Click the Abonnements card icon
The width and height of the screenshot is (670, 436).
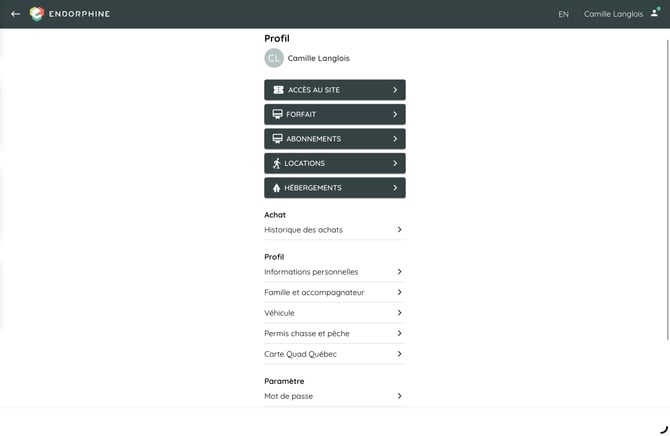pyautogui.click(x=277, y=138)
